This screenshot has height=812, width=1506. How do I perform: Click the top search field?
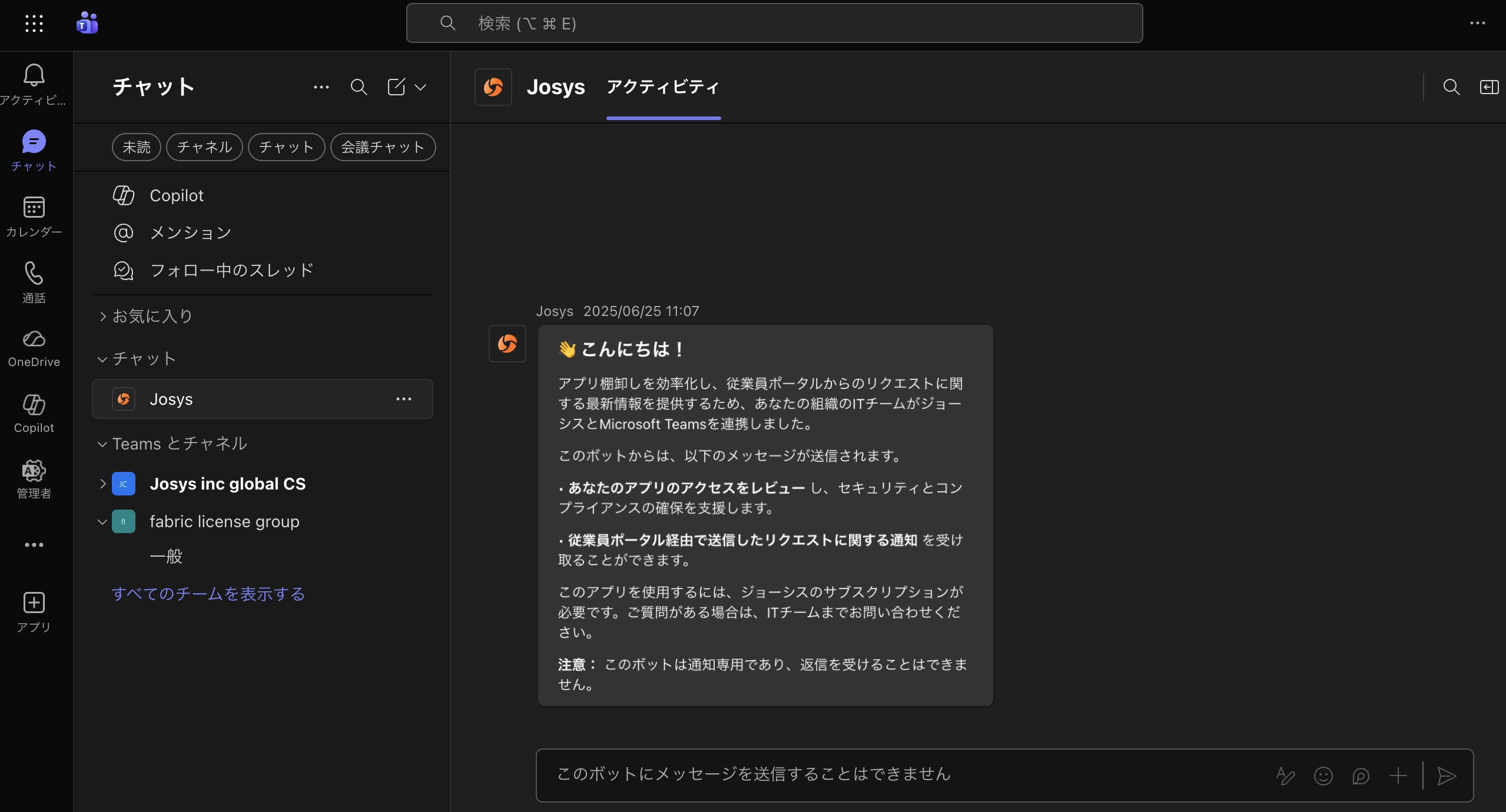[x=774, y=24]
